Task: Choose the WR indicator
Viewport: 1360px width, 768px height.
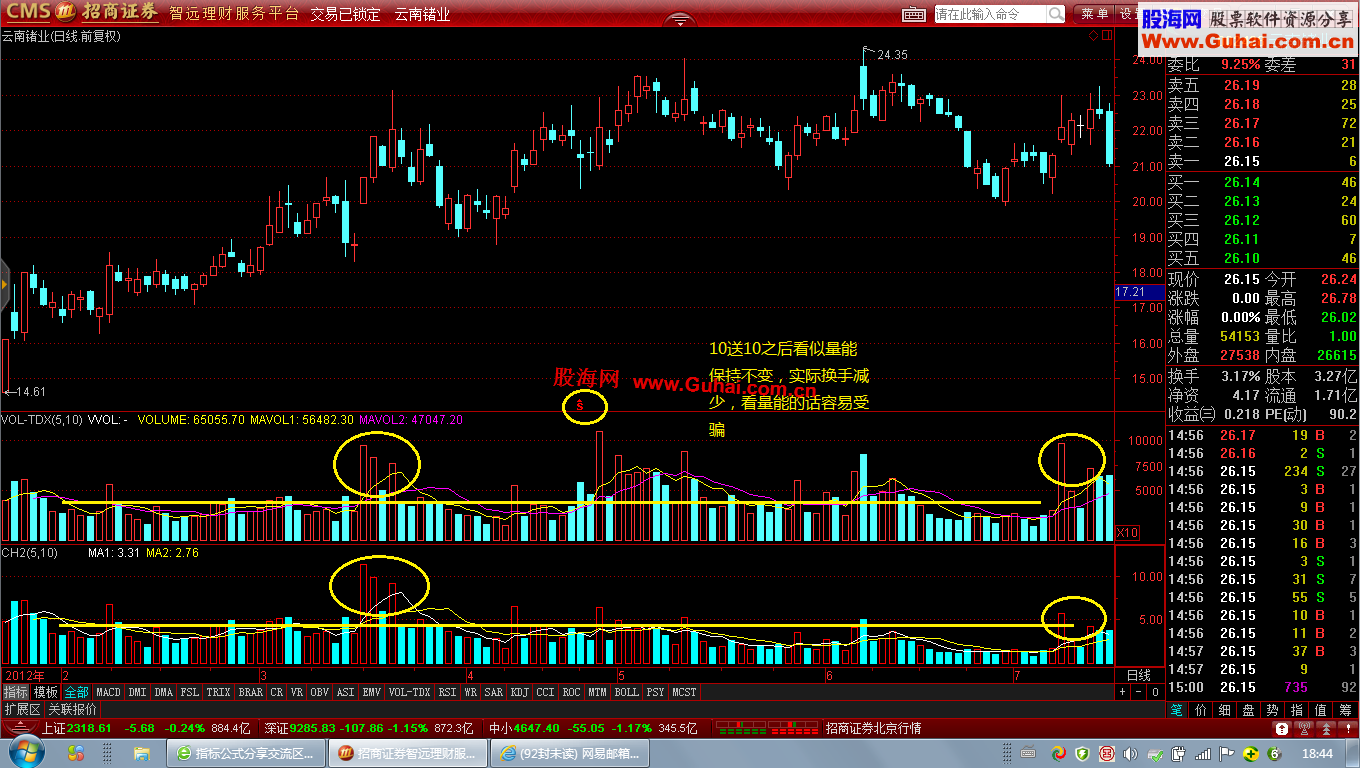Action: pyautogui.click(x=470, y=692)
